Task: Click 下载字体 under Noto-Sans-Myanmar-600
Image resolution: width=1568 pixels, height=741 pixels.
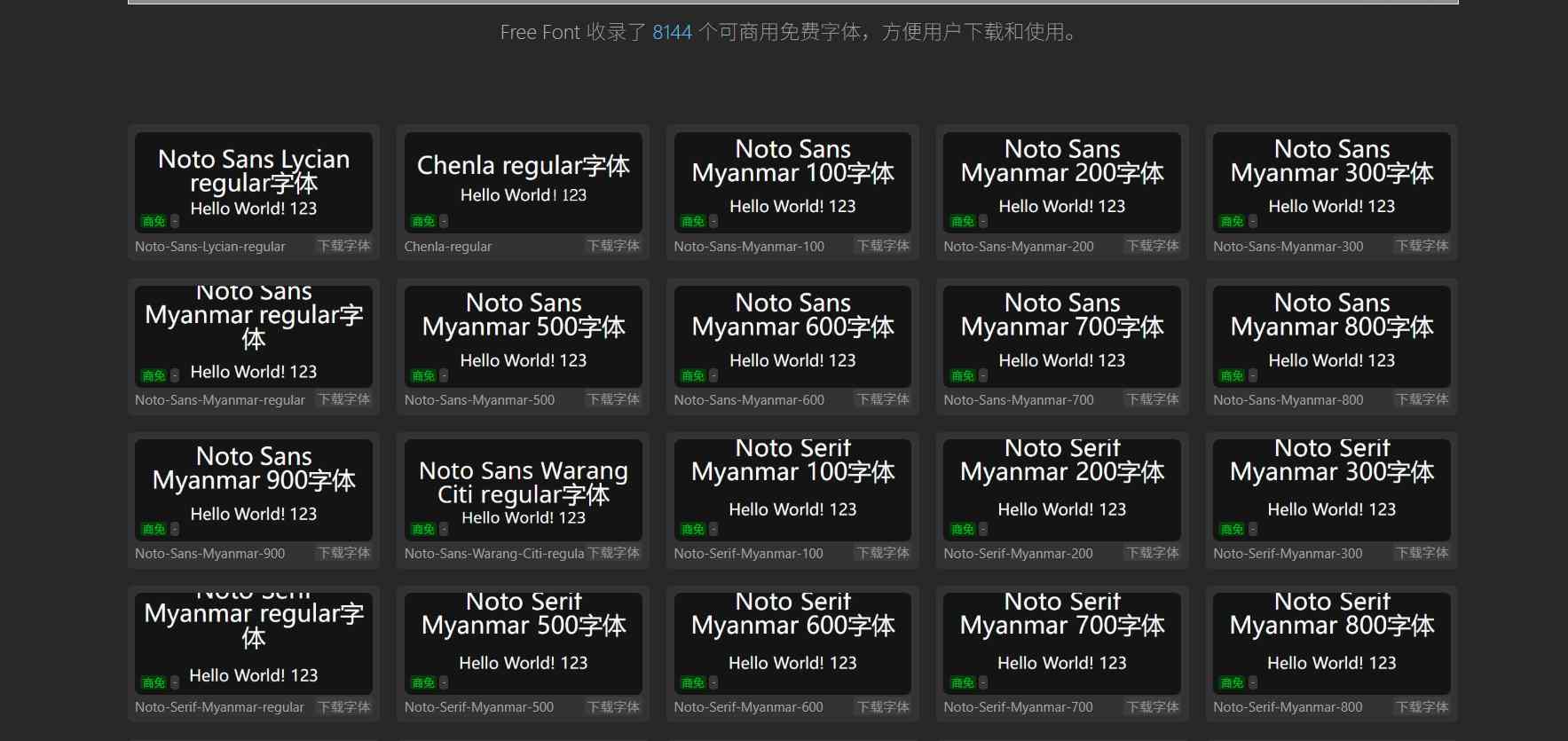Action: [883, 400]
